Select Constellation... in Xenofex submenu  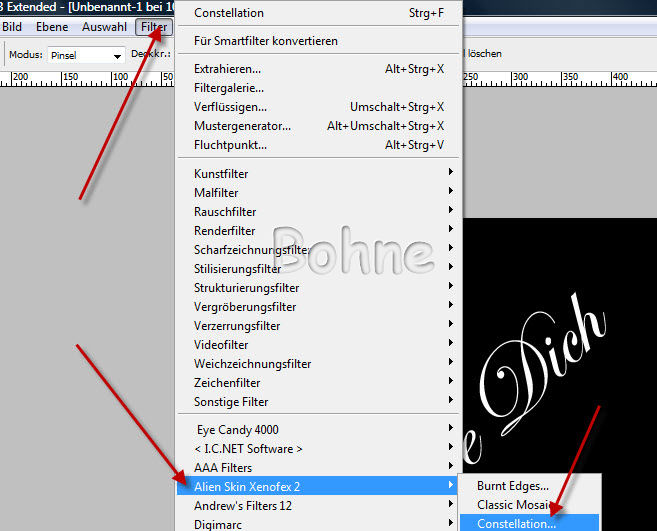[x=516, y=523]
